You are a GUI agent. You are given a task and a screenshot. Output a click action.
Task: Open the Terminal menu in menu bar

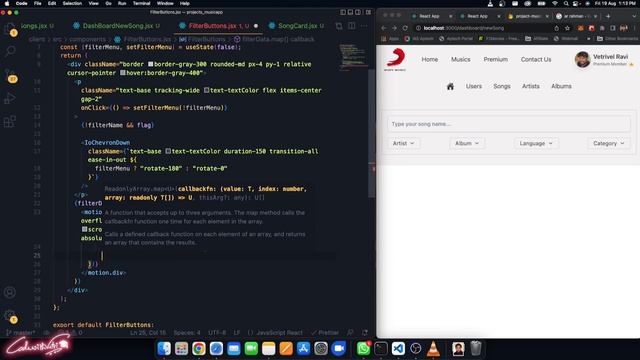pyautogui.click(x=141, y=3)
